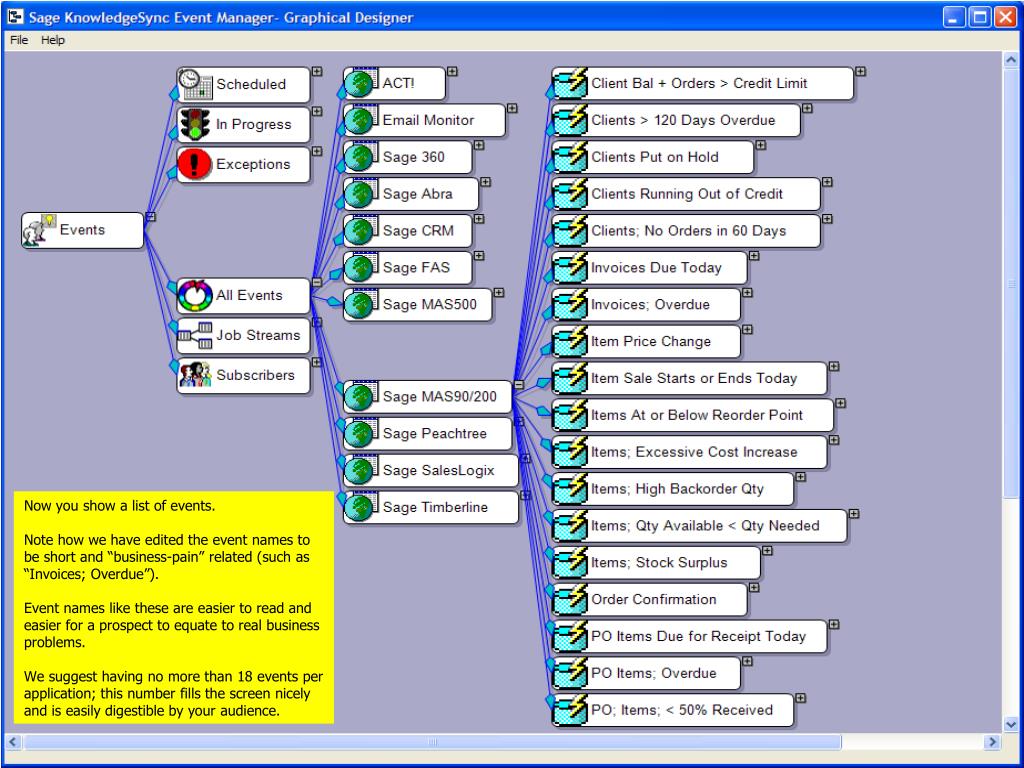The height and width of the screenshot is (768, 1024).
Task: Click the red Exceptions exclamation icon
Action: (195, 164)
